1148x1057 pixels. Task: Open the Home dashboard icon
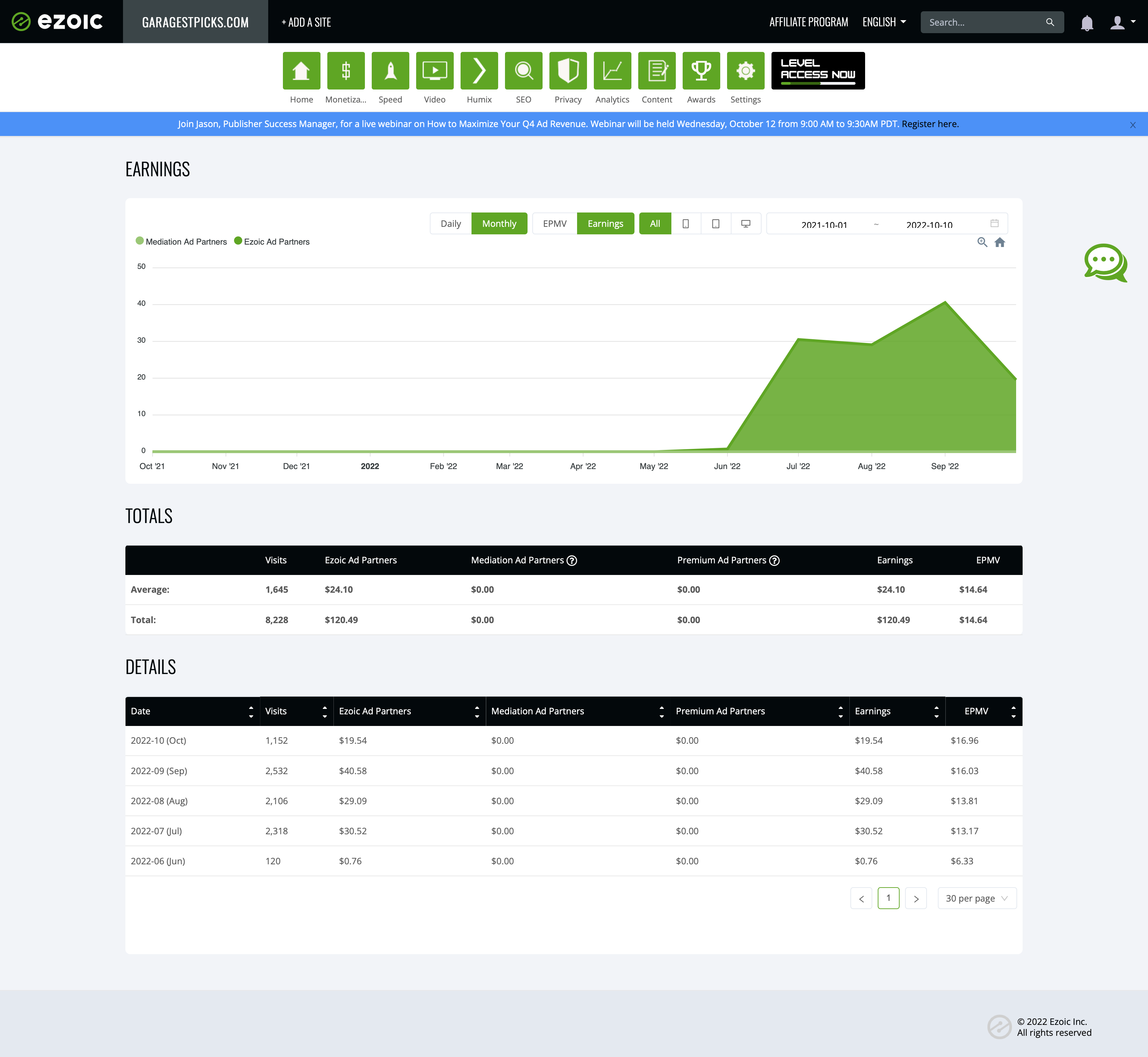(x=301, y=71)
